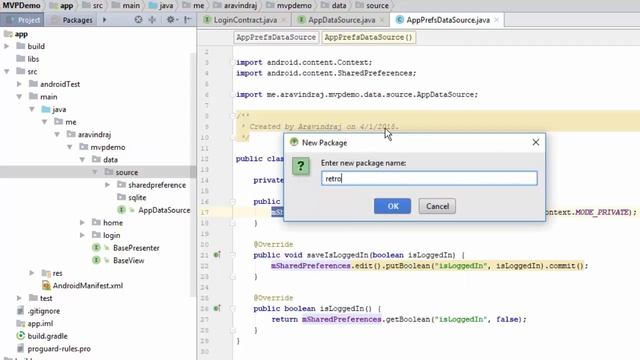This screenshot has height=360, width=640.
Task: Click scroll from source target icon
Action: pyautogui.click(x=138, y=20)
